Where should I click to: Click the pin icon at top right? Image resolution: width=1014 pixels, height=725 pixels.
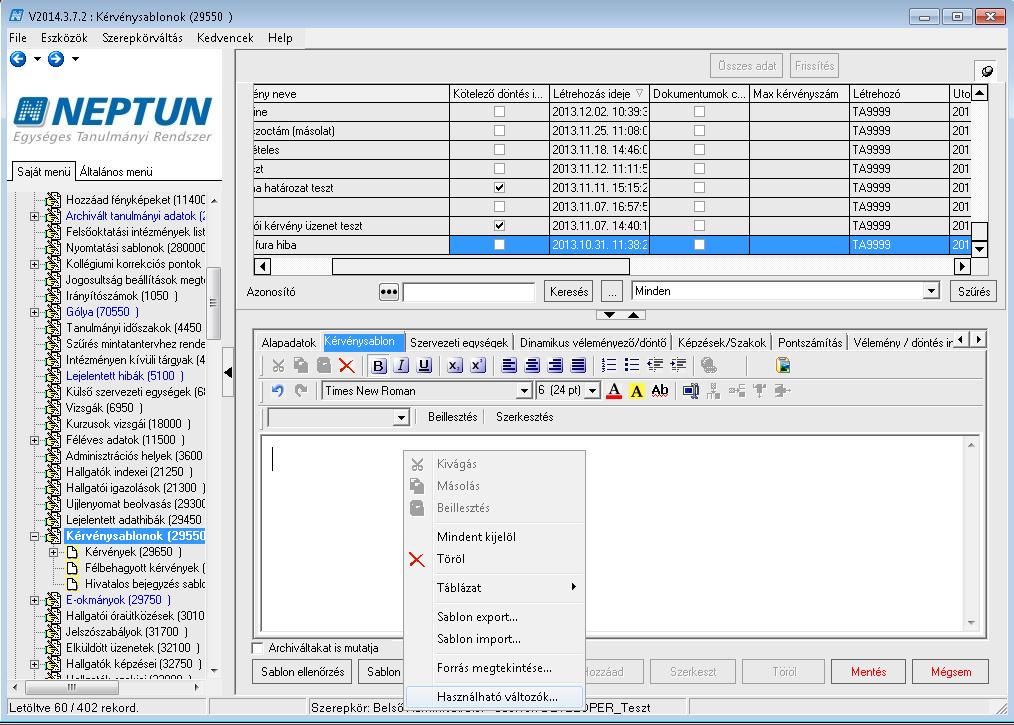tap(987, 71)
